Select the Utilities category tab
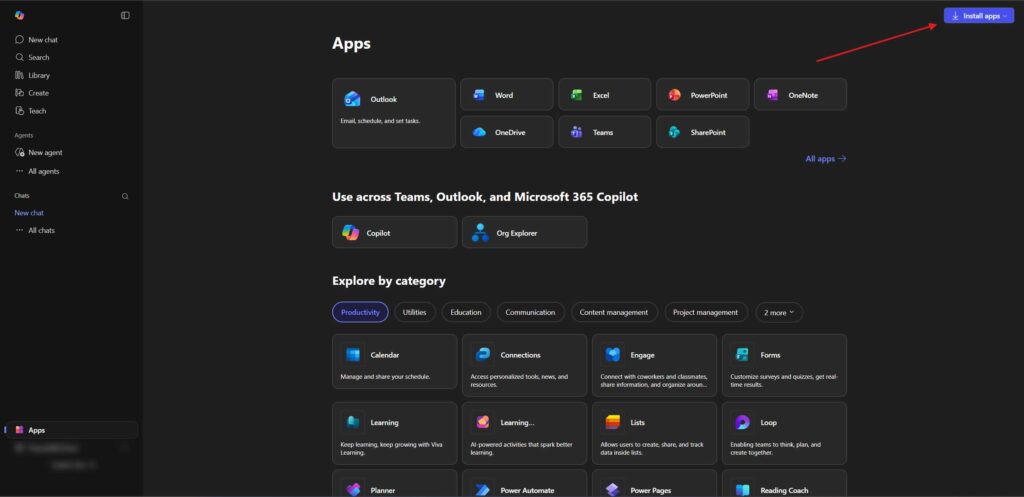1024x497 pixels. [414, 312]
